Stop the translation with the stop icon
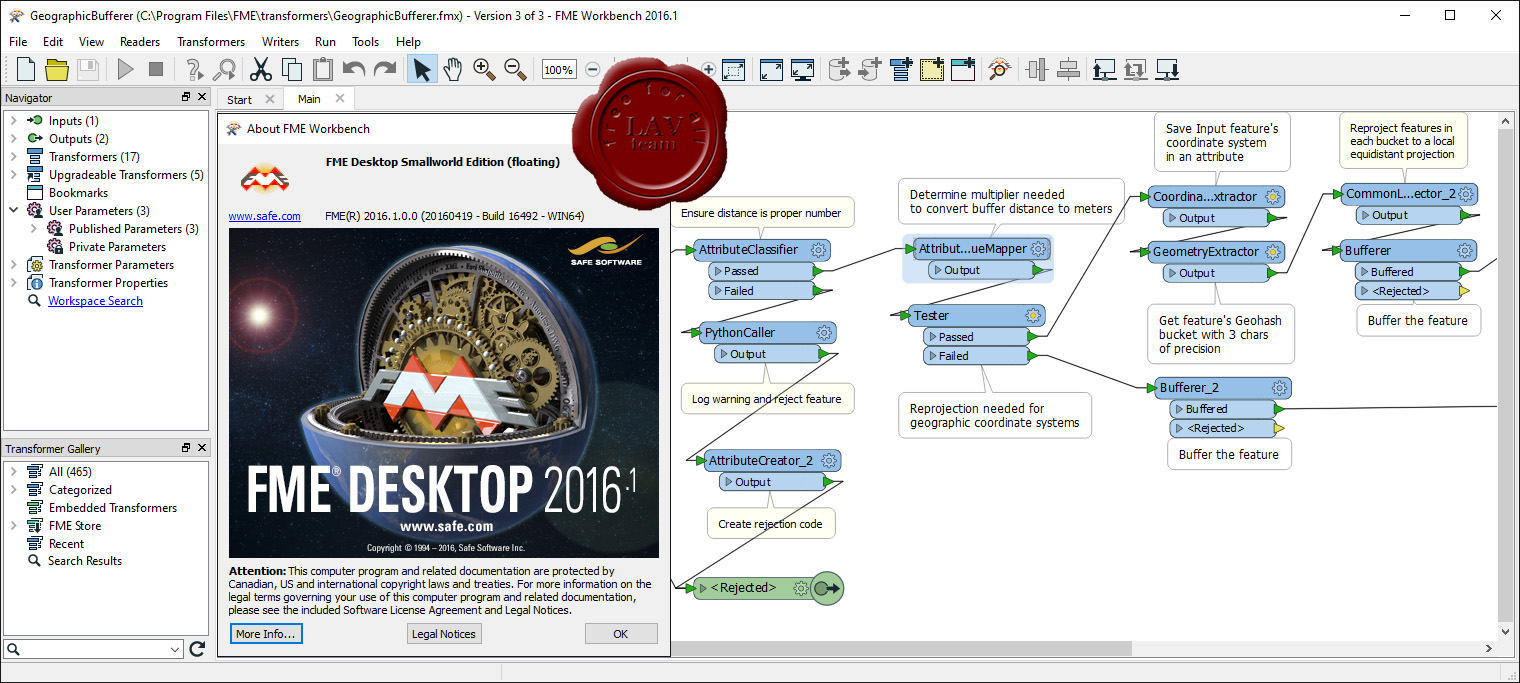Viewport: 1520px width, 683px height. (156, 69)
